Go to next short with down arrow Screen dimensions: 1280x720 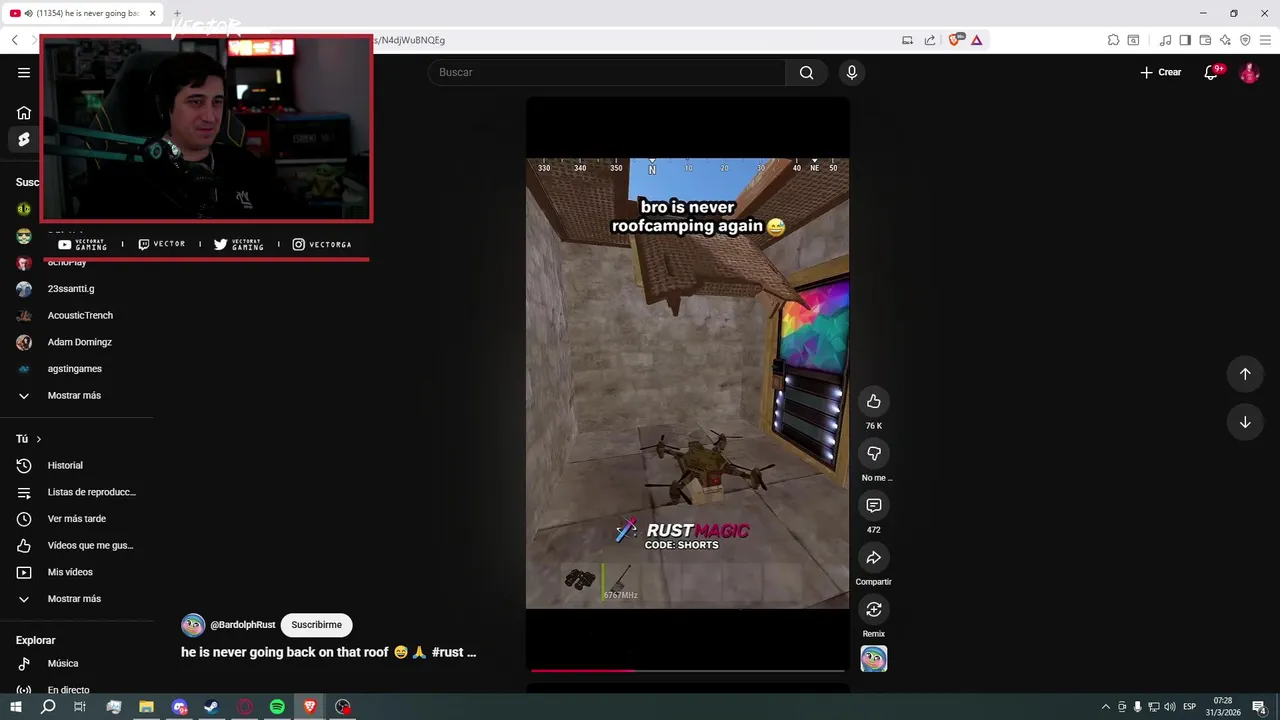1245,422
